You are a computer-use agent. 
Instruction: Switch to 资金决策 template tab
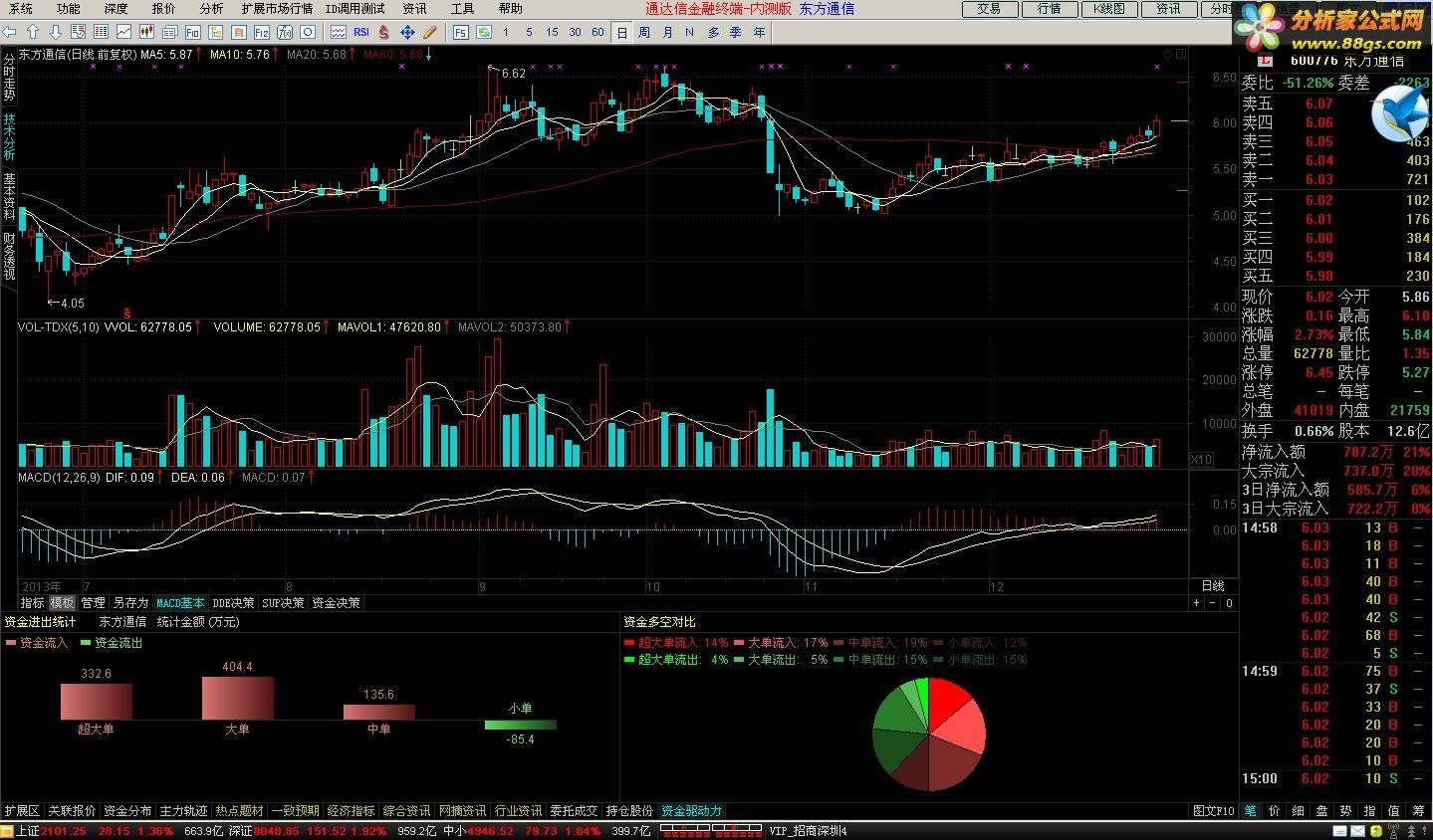coord(336,603)
